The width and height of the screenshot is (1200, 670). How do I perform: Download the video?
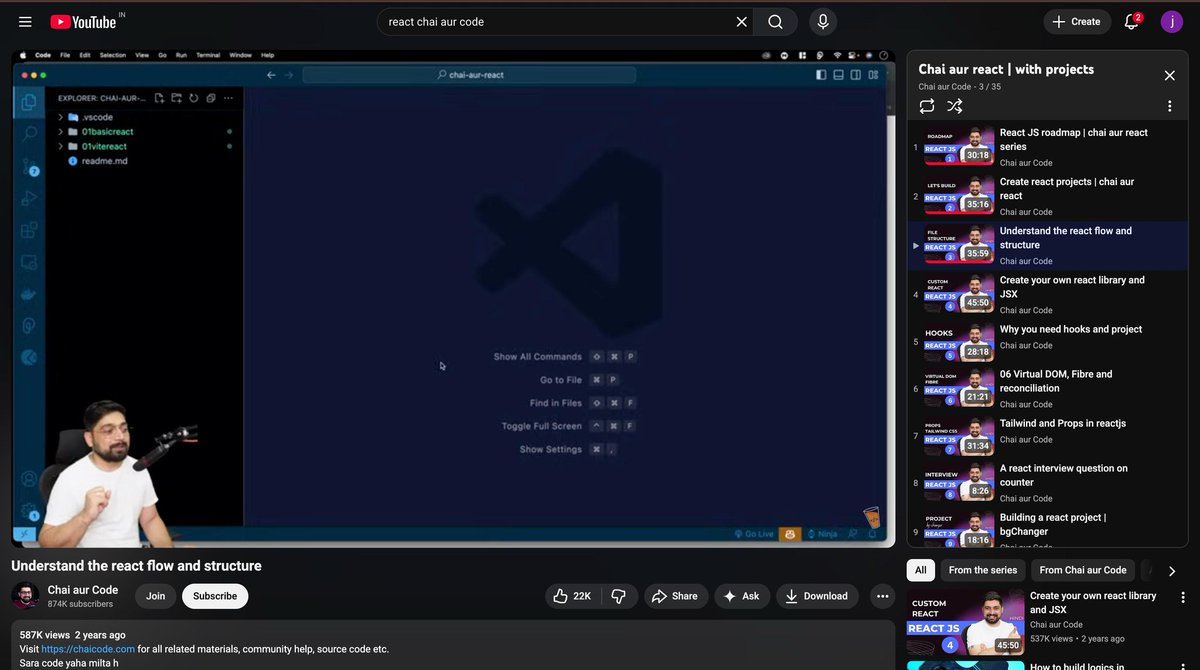tap(816, 596)
